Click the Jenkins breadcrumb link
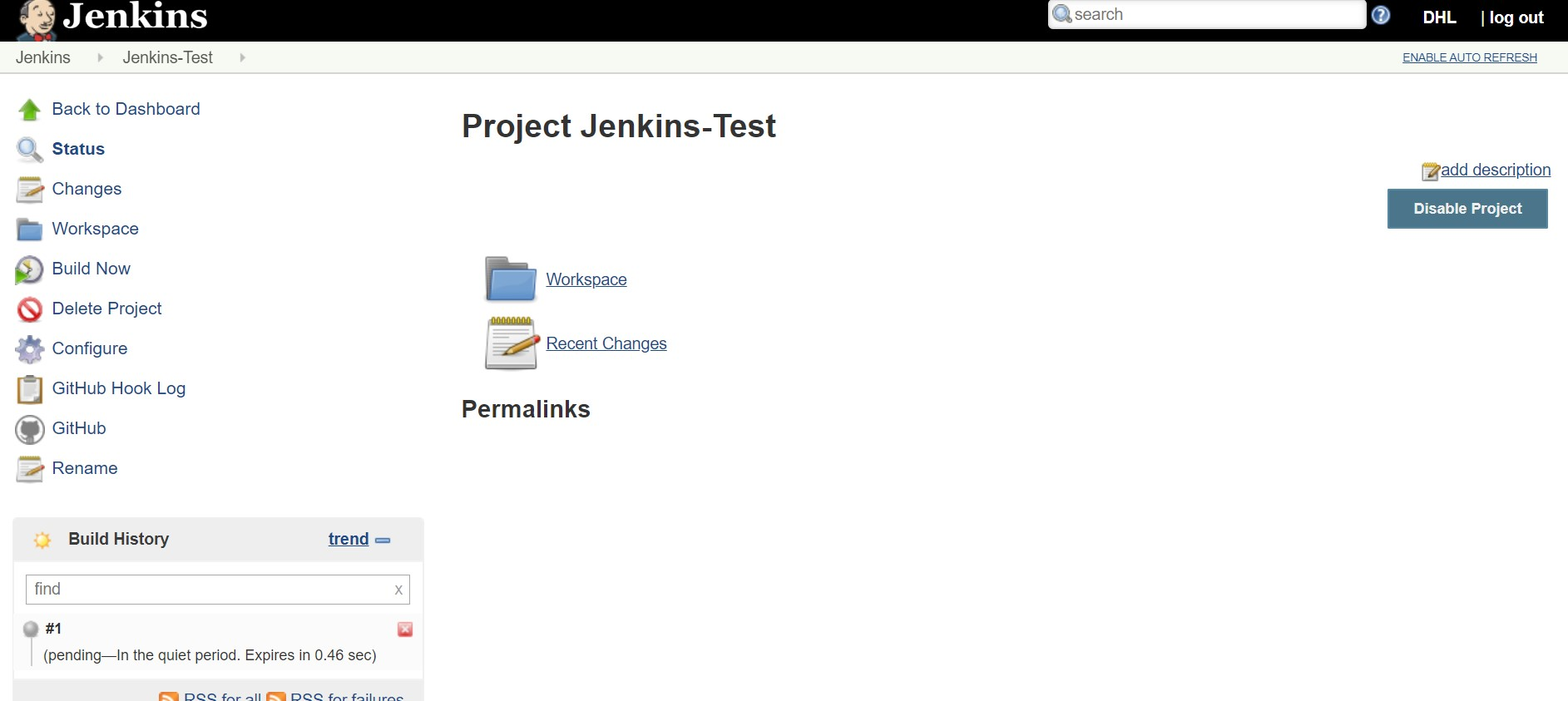The height and width of the screenshot is (701, 1568). click(x=43, y=57)
